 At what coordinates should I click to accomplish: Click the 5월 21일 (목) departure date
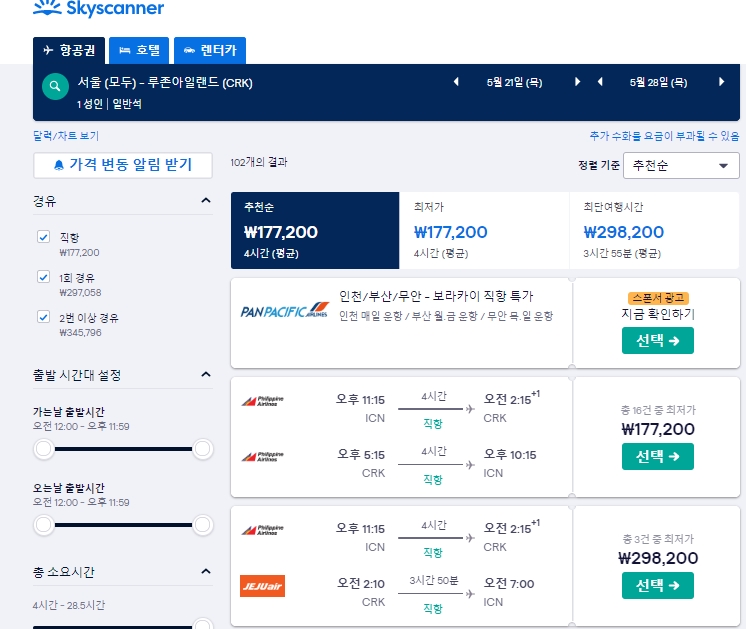tap(514, 82)
